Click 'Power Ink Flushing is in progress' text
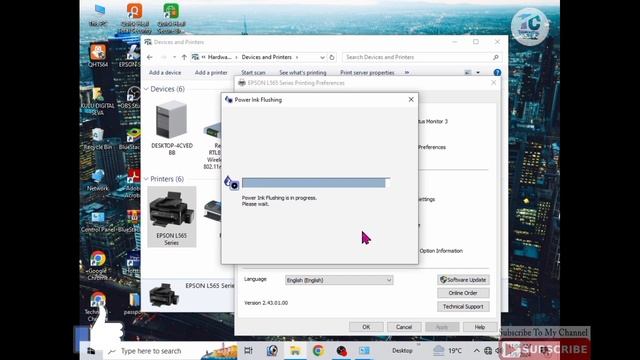The image size is (640, 360). click(279, 198)
